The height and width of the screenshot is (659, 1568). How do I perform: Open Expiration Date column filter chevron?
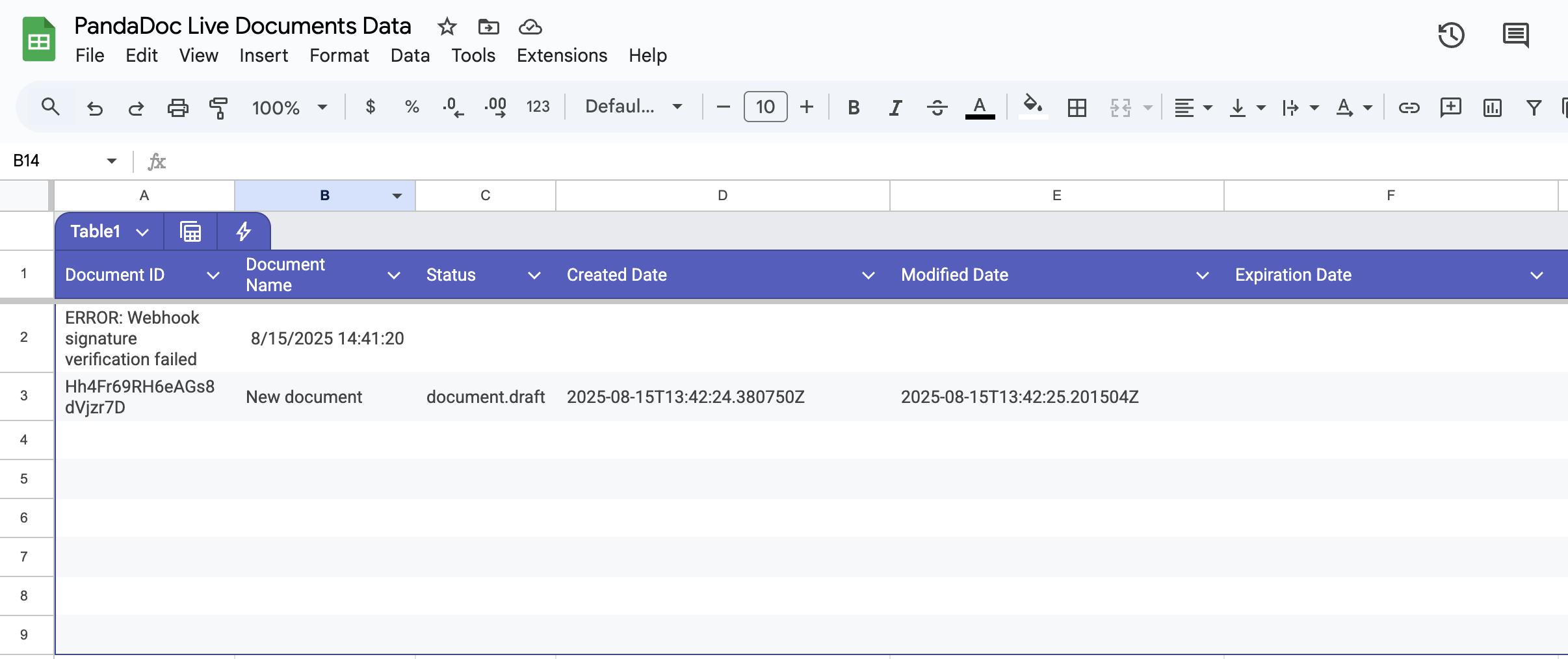(x=1536, y=276)
